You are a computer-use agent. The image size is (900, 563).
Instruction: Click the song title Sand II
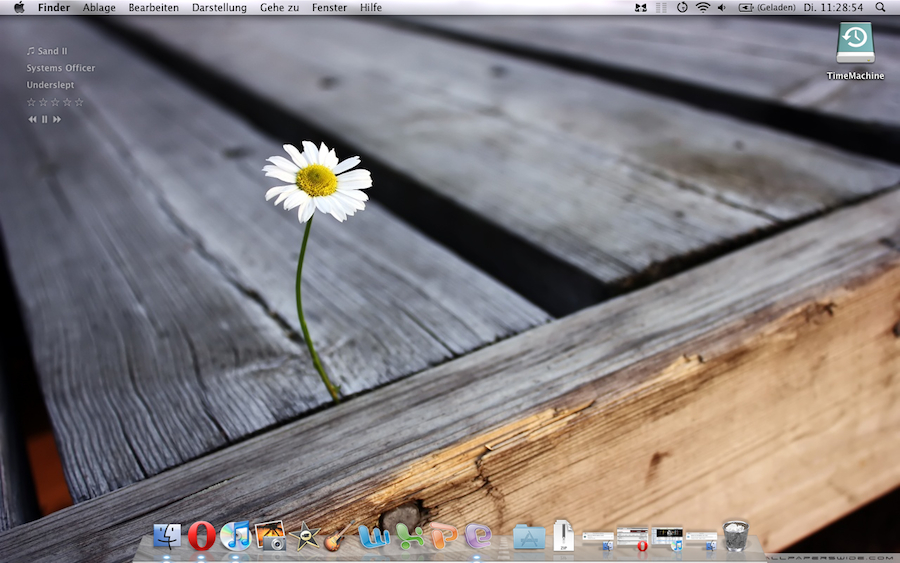(x=52, y=51)
